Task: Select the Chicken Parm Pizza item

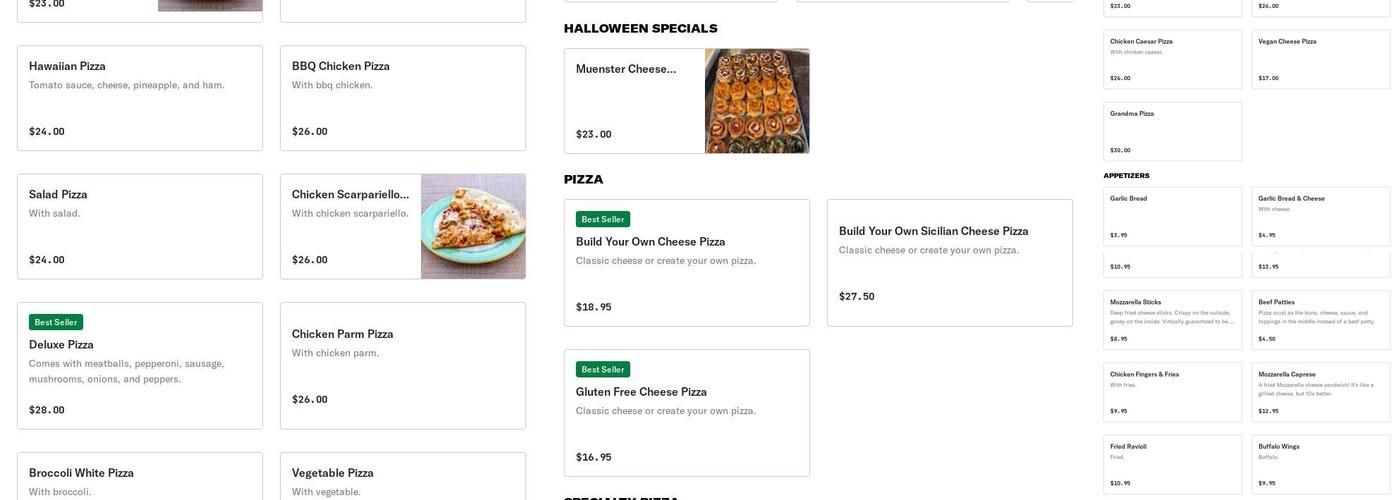Action: pyautogui.click(x=403, y=366)
